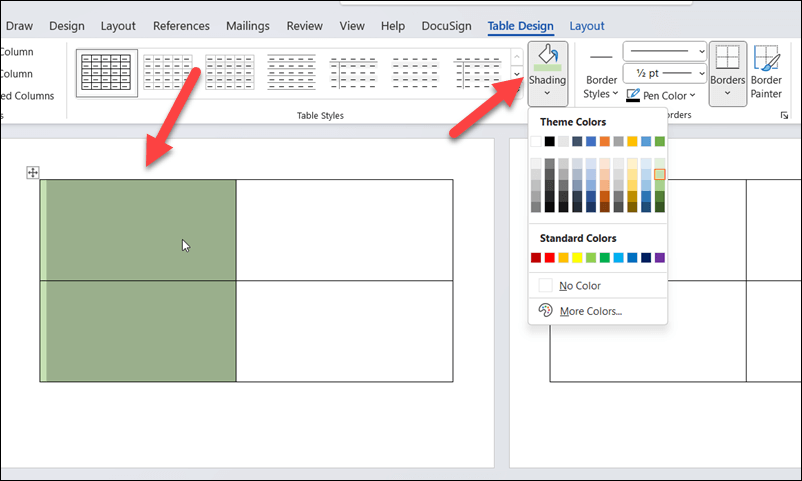Open the Design tab

click(67, 26)
